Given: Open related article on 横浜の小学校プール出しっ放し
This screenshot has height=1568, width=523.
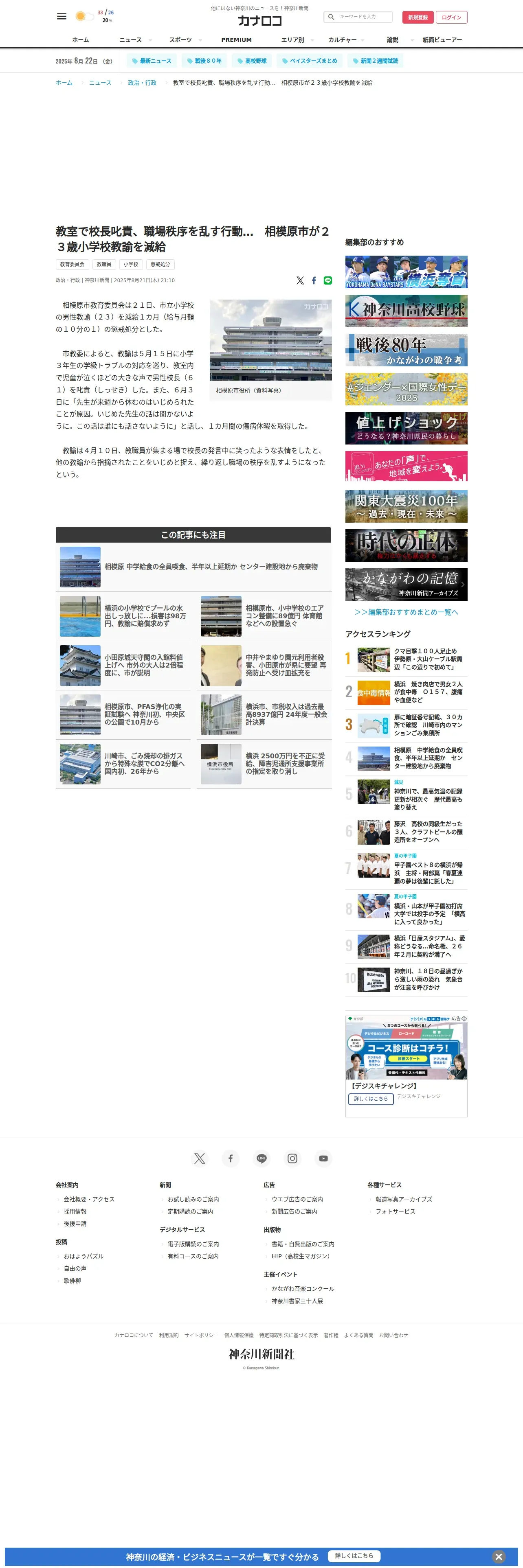Looking at the screenshot, I should (x=123, y=616).
